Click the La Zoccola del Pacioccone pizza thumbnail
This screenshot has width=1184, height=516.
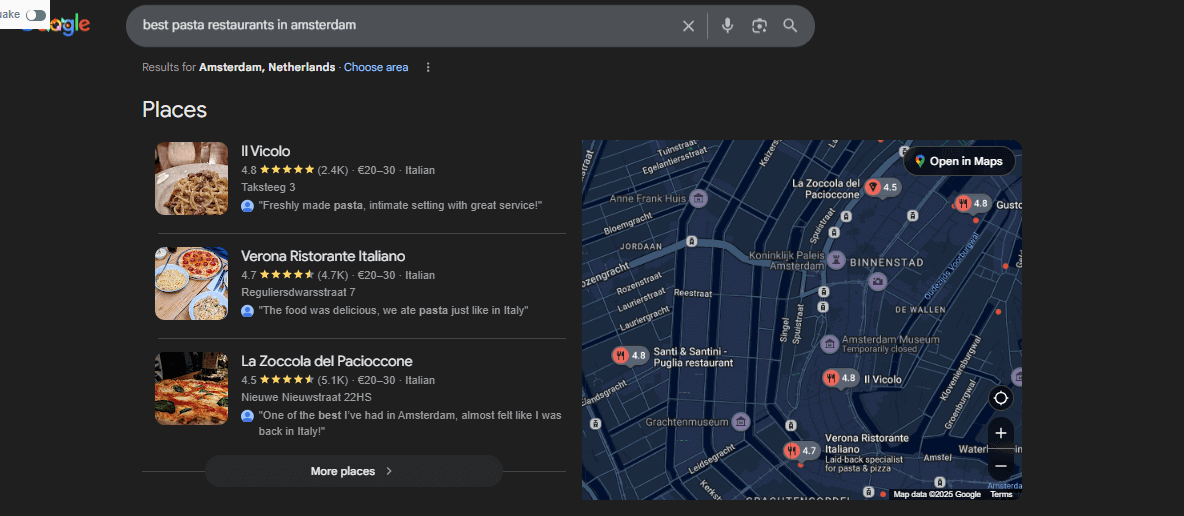[x=191, y=388]
